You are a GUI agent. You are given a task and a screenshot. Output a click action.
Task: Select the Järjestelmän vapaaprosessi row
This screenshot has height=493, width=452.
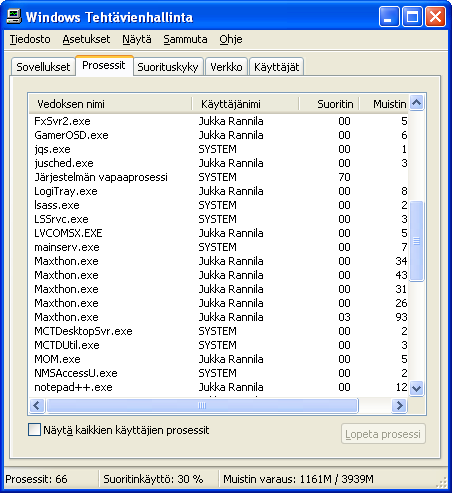pos(218,177)
